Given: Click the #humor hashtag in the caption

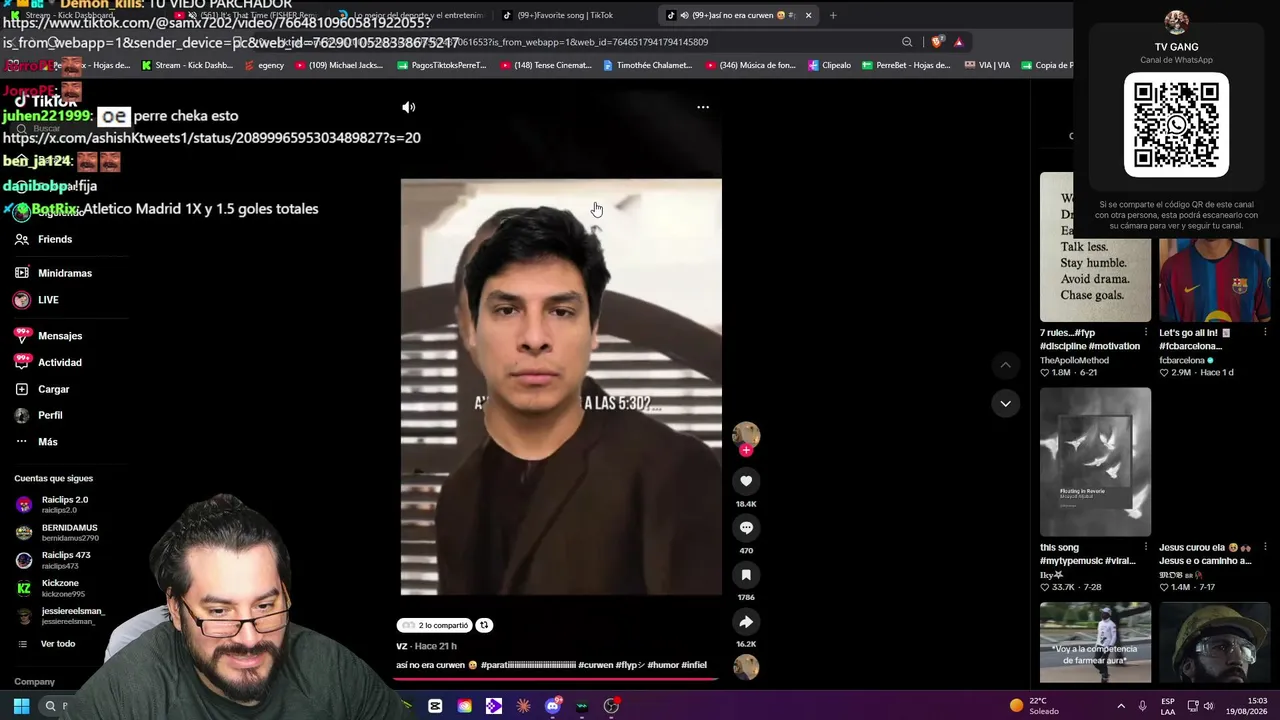Looking at the screenshot, I should (663, 665).
